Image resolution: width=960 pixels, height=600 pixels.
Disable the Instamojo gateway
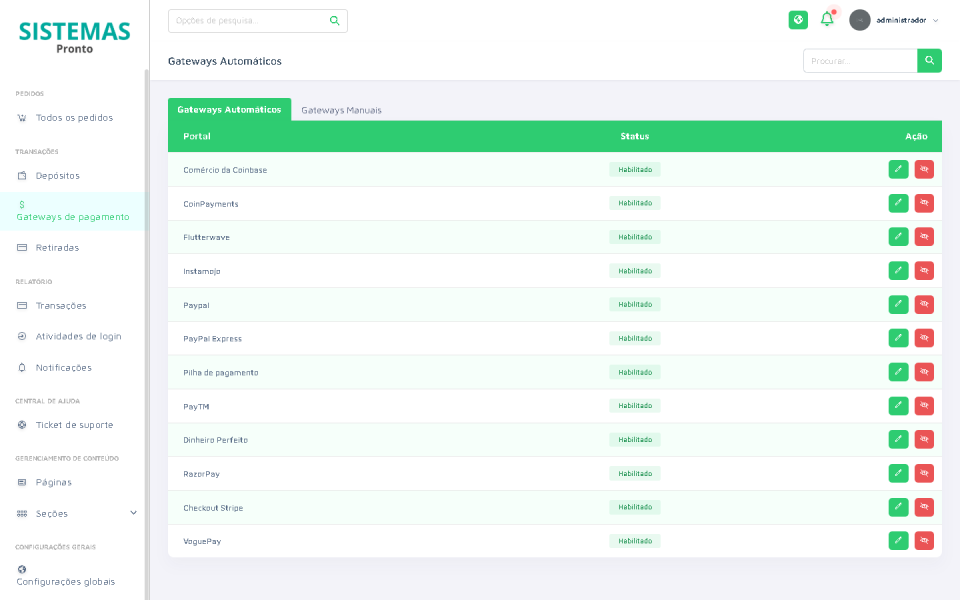click(x=924, y=270)
